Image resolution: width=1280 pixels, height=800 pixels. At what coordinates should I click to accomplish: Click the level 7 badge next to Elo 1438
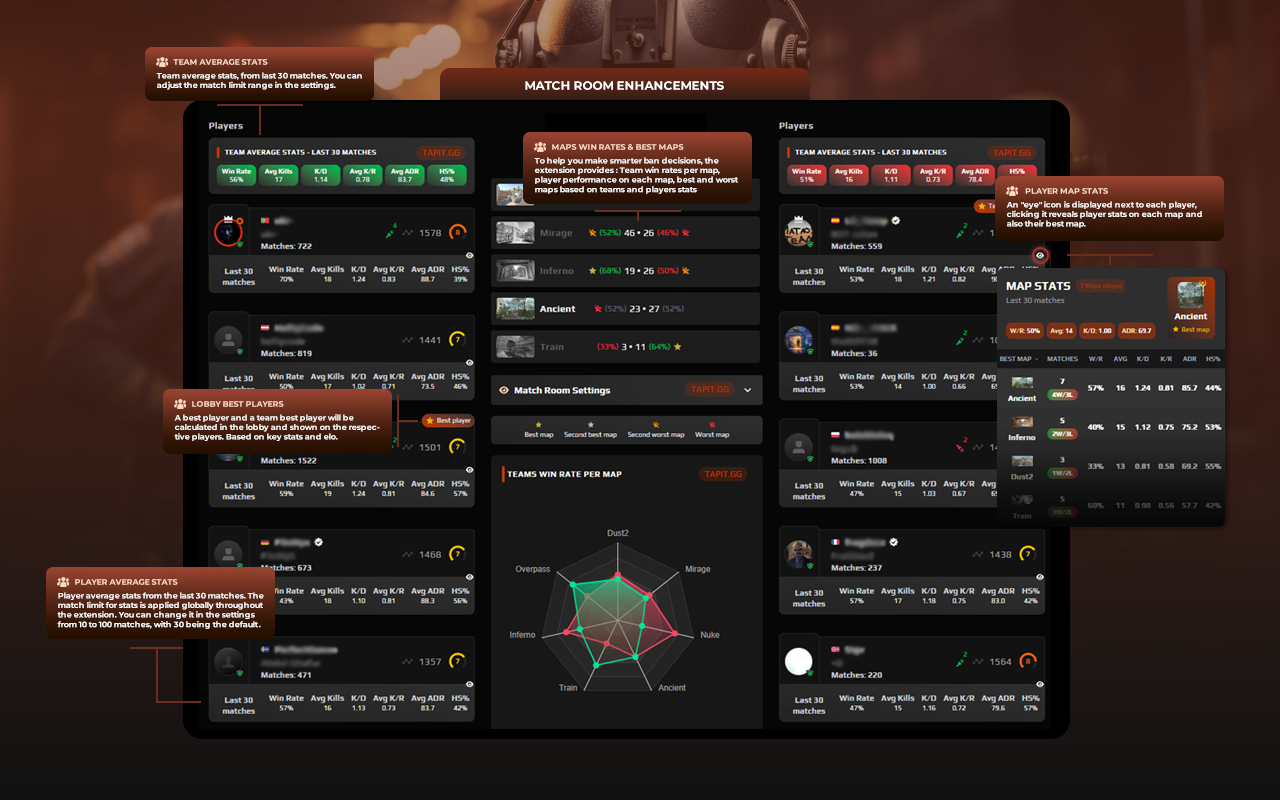[x=1028, y=554]
